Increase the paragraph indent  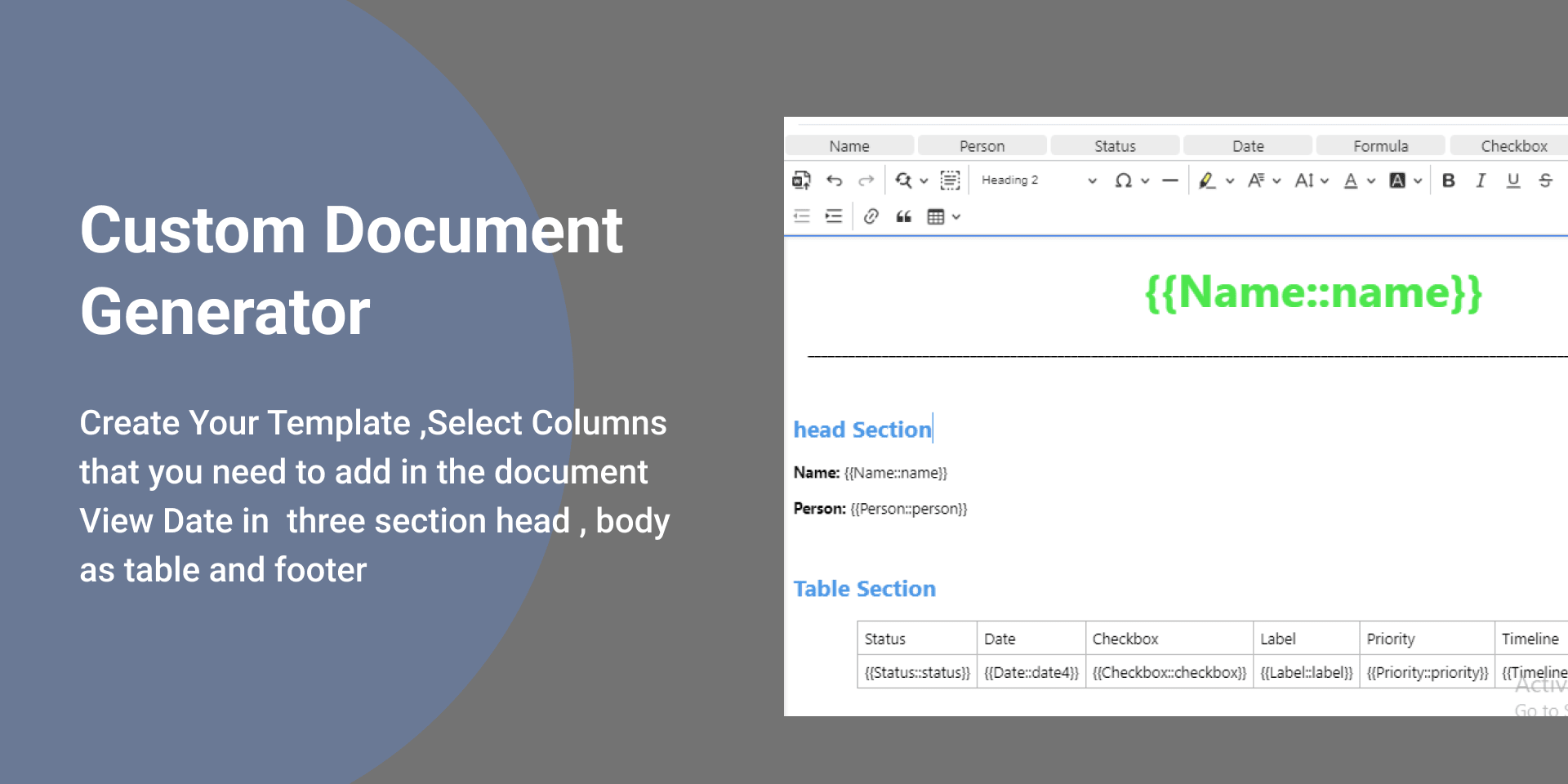click(x=834, y=216)
